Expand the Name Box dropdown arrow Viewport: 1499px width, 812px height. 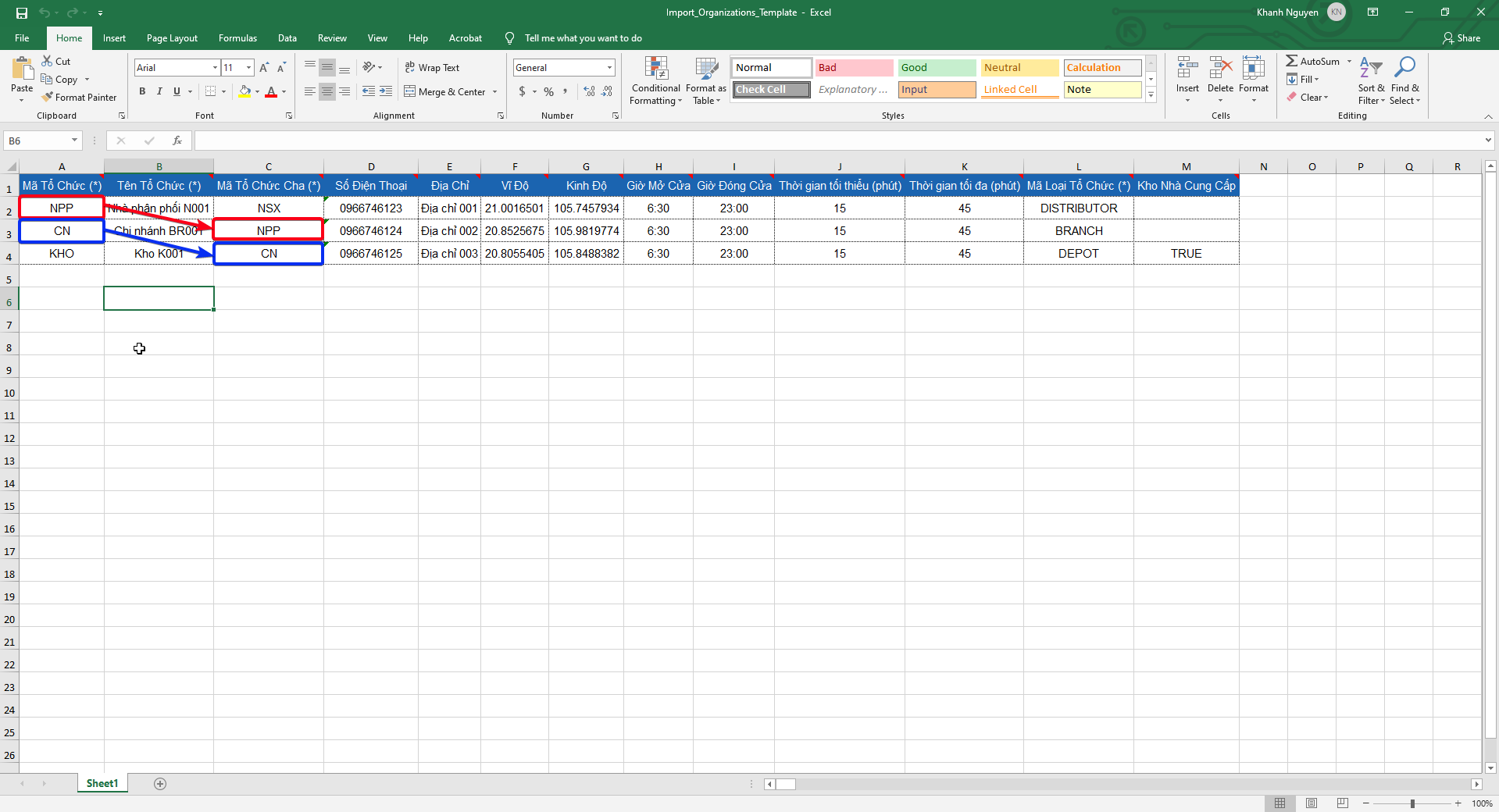(x=74, y=141)
